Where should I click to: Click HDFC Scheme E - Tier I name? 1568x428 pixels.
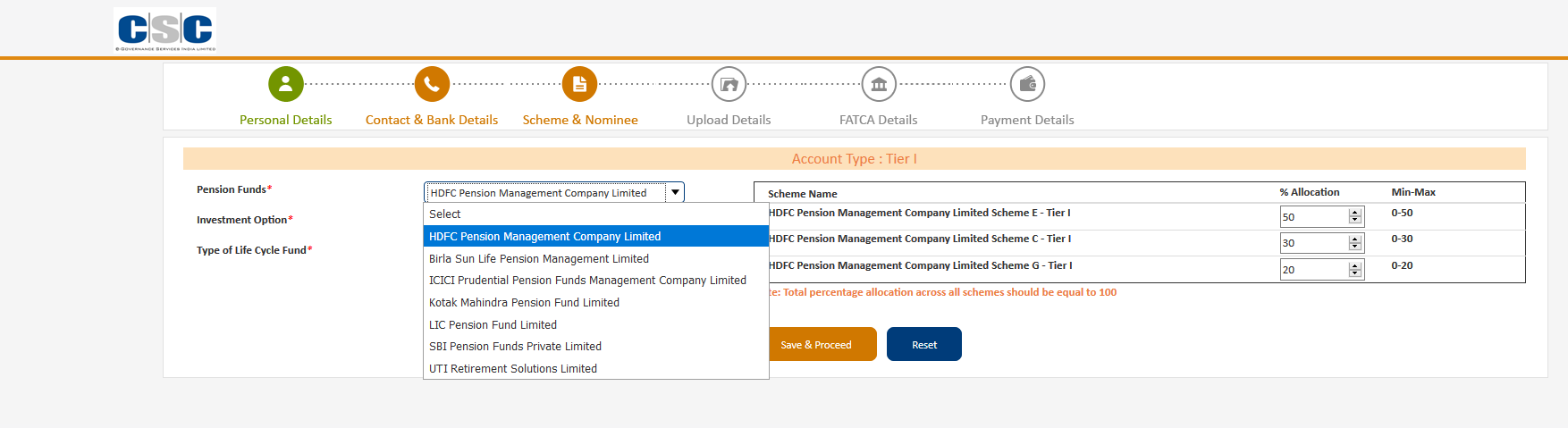[920, 213]
